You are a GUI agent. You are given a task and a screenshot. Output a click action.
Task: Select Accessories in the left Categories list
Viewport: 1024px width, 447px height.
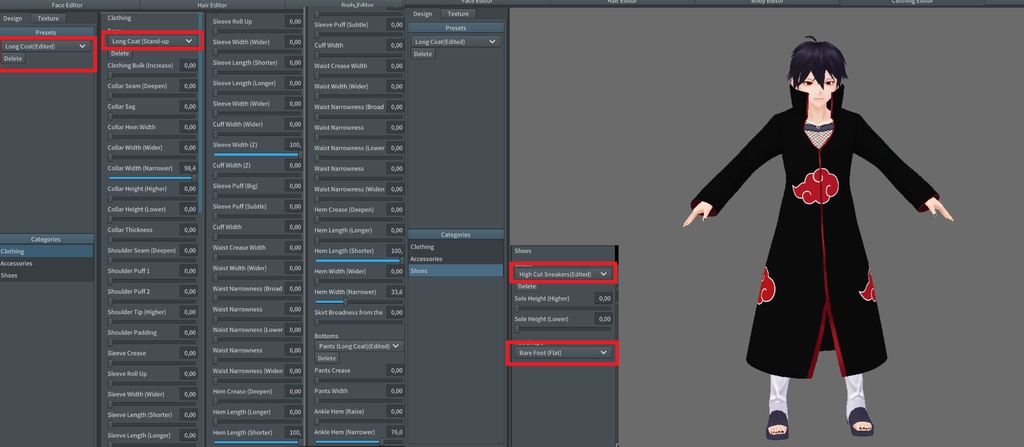coord(46,263)
